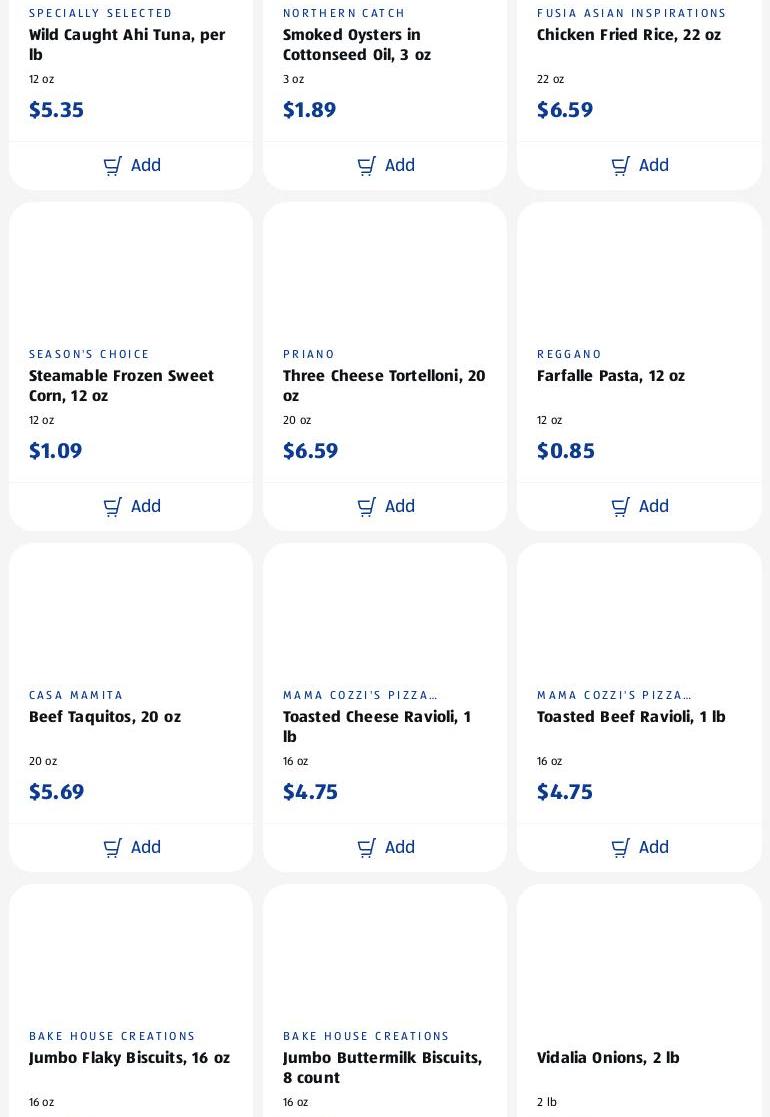This screenshot has height=1117, width=770.
Task: Open Steamable Frozen Sweet Corn product page
Action: [121, 385]
